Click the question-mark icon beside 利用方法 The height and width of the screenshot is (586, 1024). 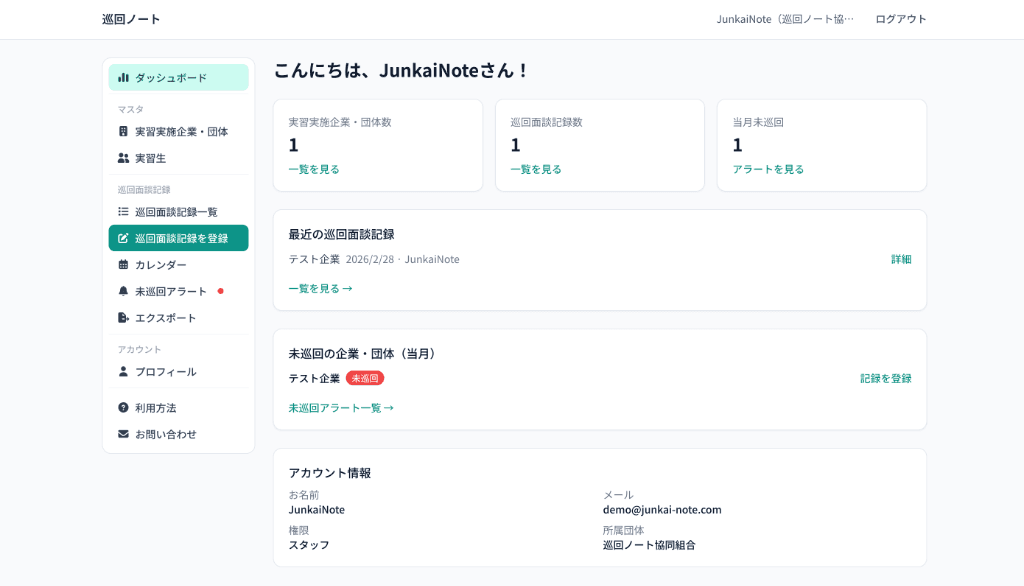pyautogui.click(x=122, y=407)
